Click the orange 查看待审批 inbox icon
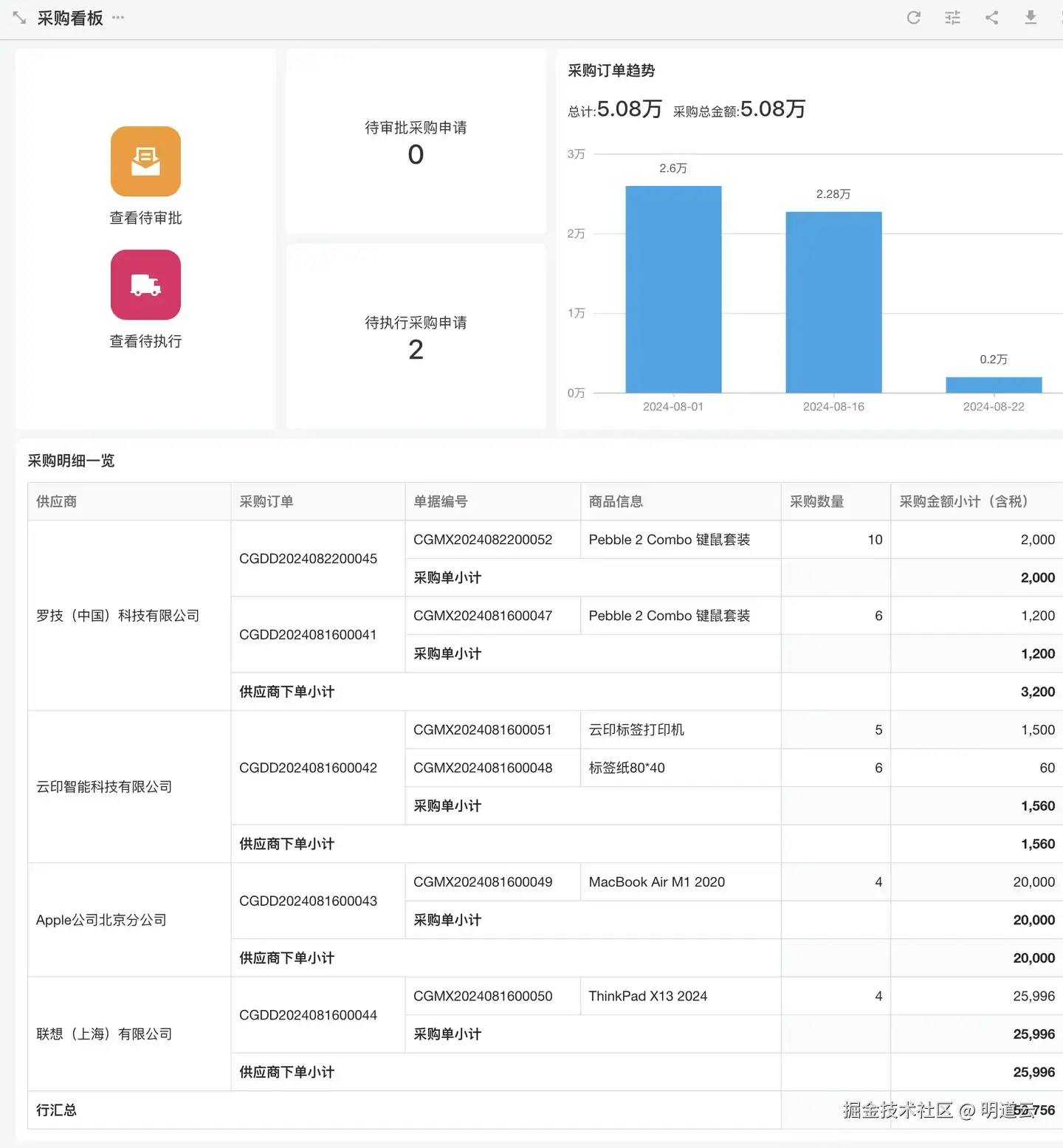This screenshot has width=1063, height=1148. click(x=145, y=161)
